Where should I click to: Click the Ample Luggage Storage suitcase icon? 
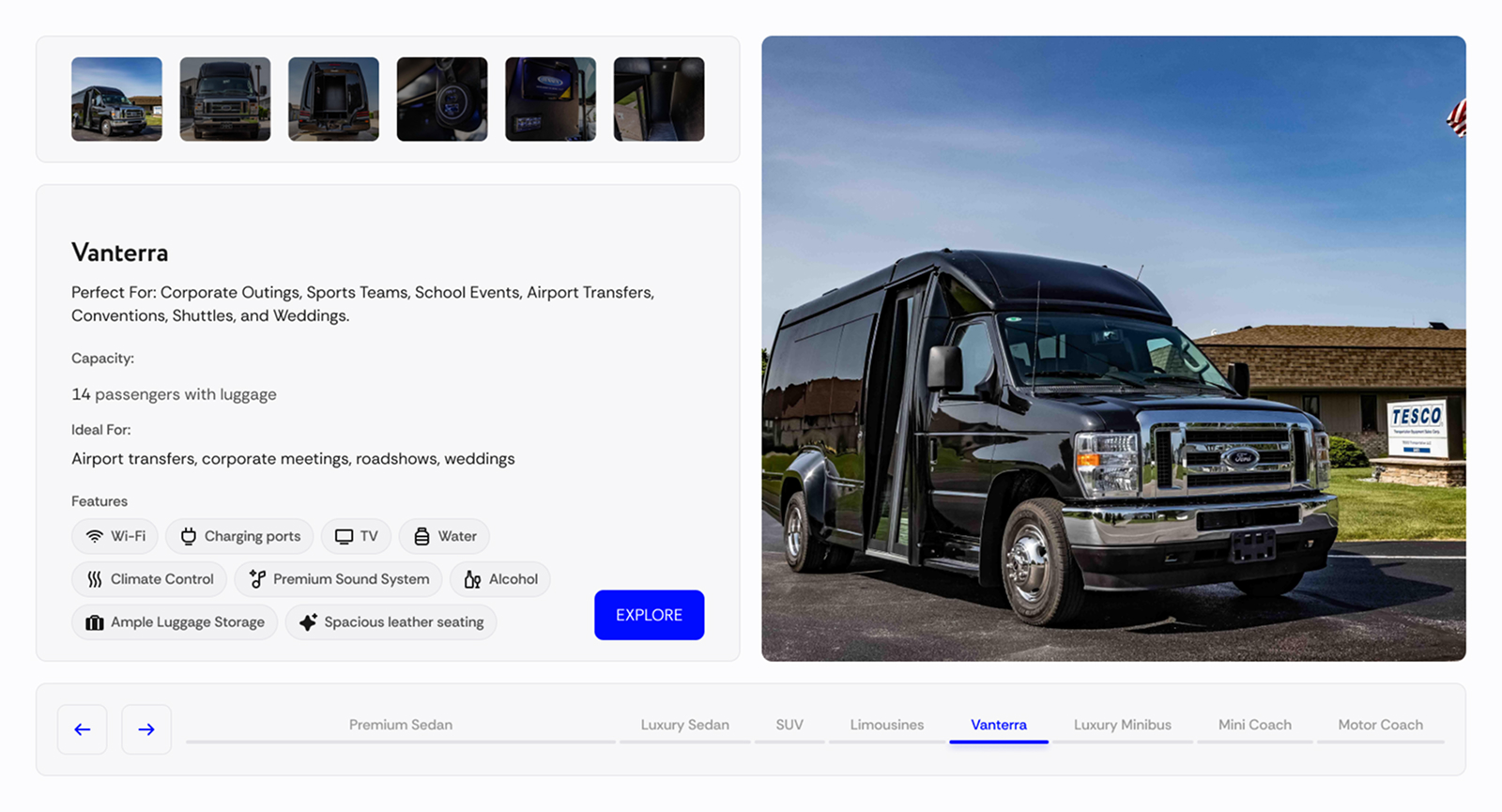point(94,622)
